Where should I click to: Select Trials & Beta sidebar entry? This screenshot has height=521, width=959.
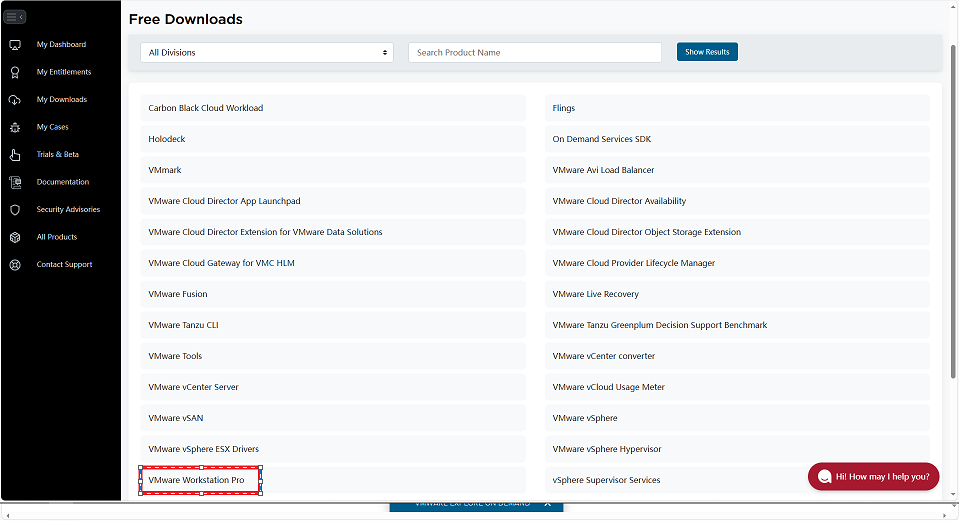point(57,155)
